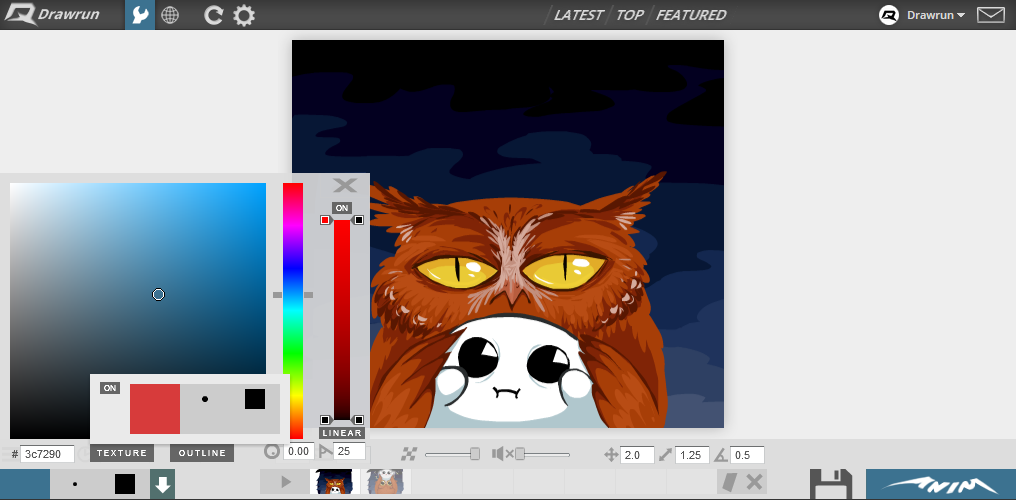Select the brush size dot in bottom bar
Screen dimensions: 1016x500
[x=75, y=484]
